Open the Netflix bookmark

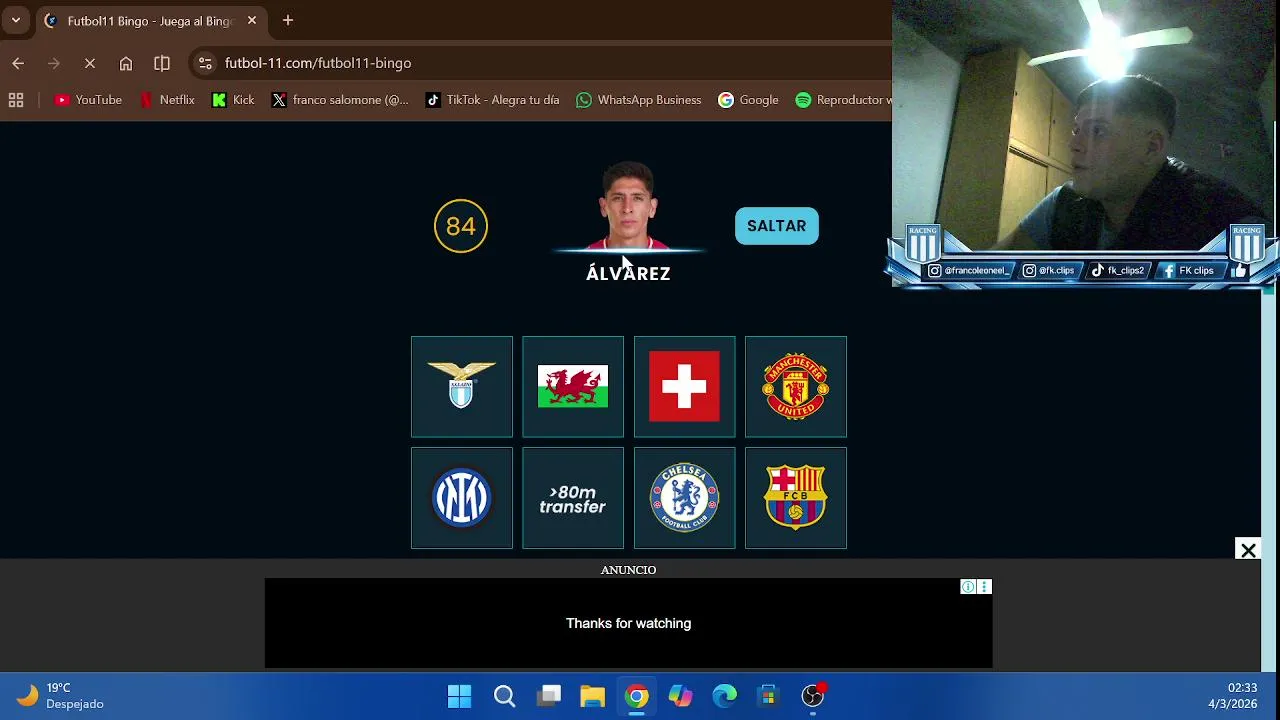click(167, 100)
